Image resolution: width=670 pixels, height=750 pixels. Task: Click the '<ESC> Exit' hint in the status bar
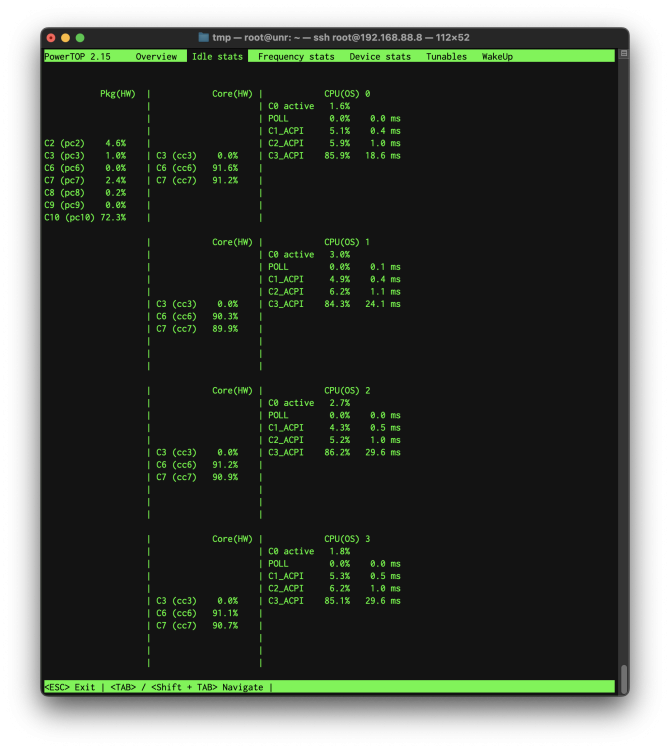(x=69, y=687)
